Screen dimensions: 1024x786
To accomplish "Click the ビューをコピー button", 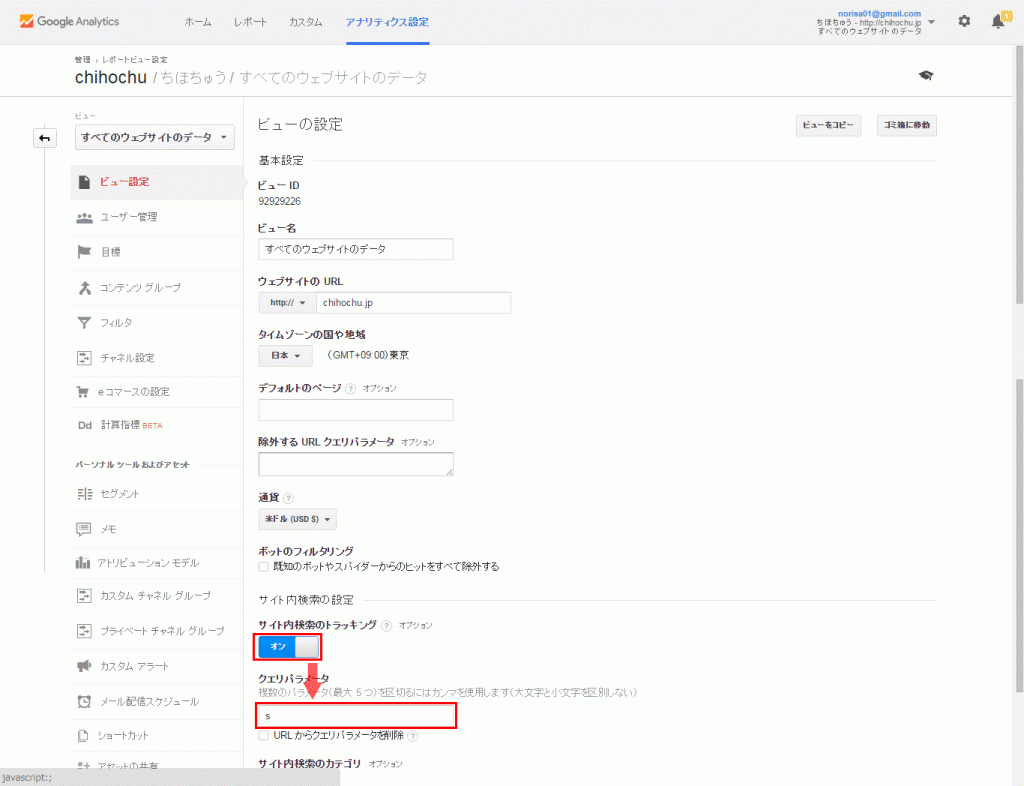I will pos(828,125).
